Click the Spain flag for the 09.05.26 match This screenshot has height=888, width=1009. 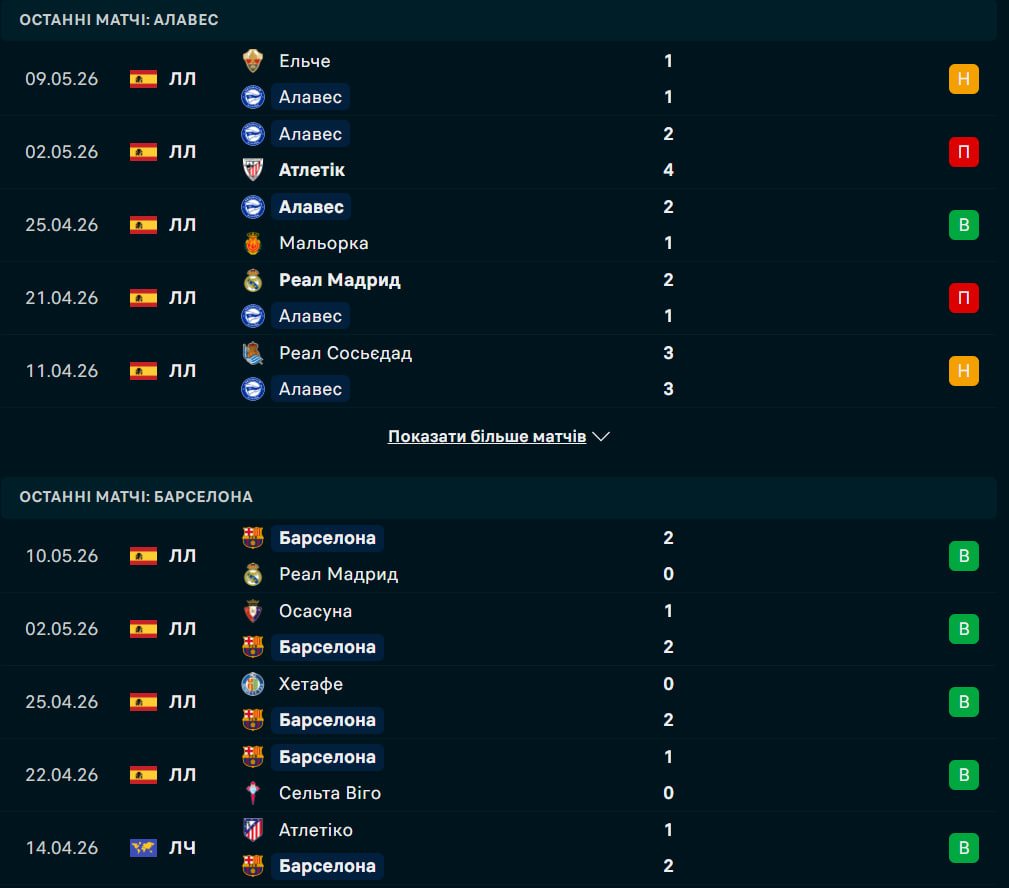click(143, 79)
